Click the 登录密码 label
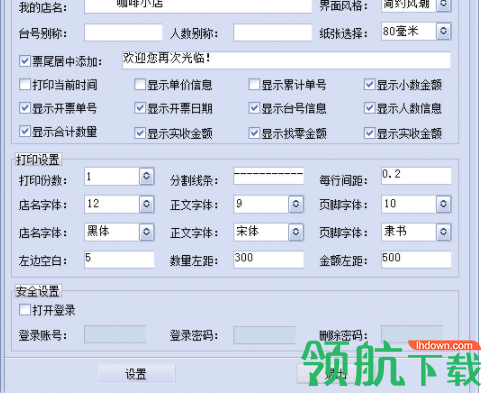Screen dimensions: 481x393 [194, 335]
